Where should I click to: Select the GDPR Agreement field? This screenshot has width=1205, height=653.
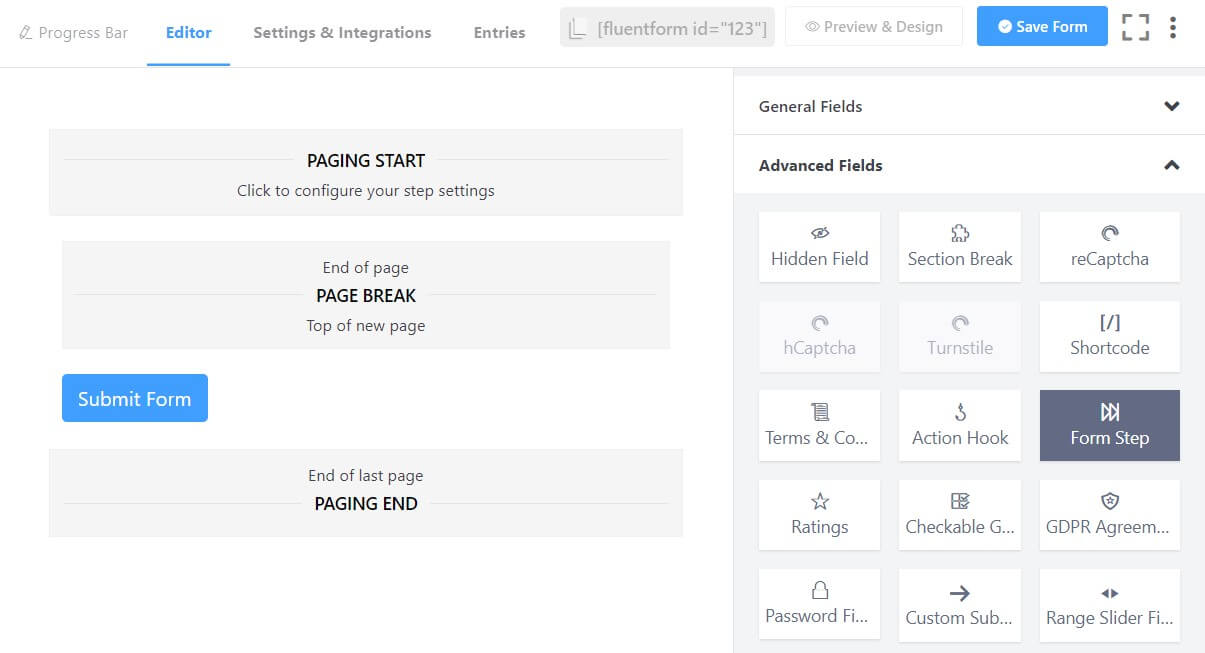click(x=1109, y=514)
